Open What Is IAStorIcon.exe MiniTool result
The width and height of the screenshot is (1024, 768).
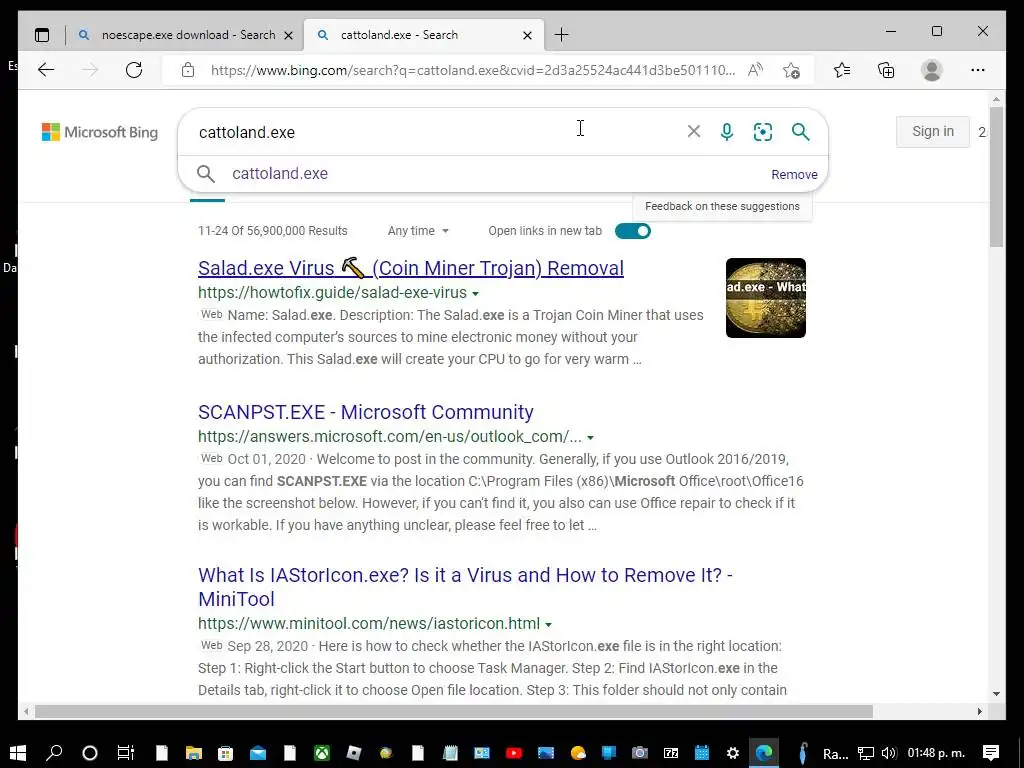pyautogui.click(x=465, y=587)
